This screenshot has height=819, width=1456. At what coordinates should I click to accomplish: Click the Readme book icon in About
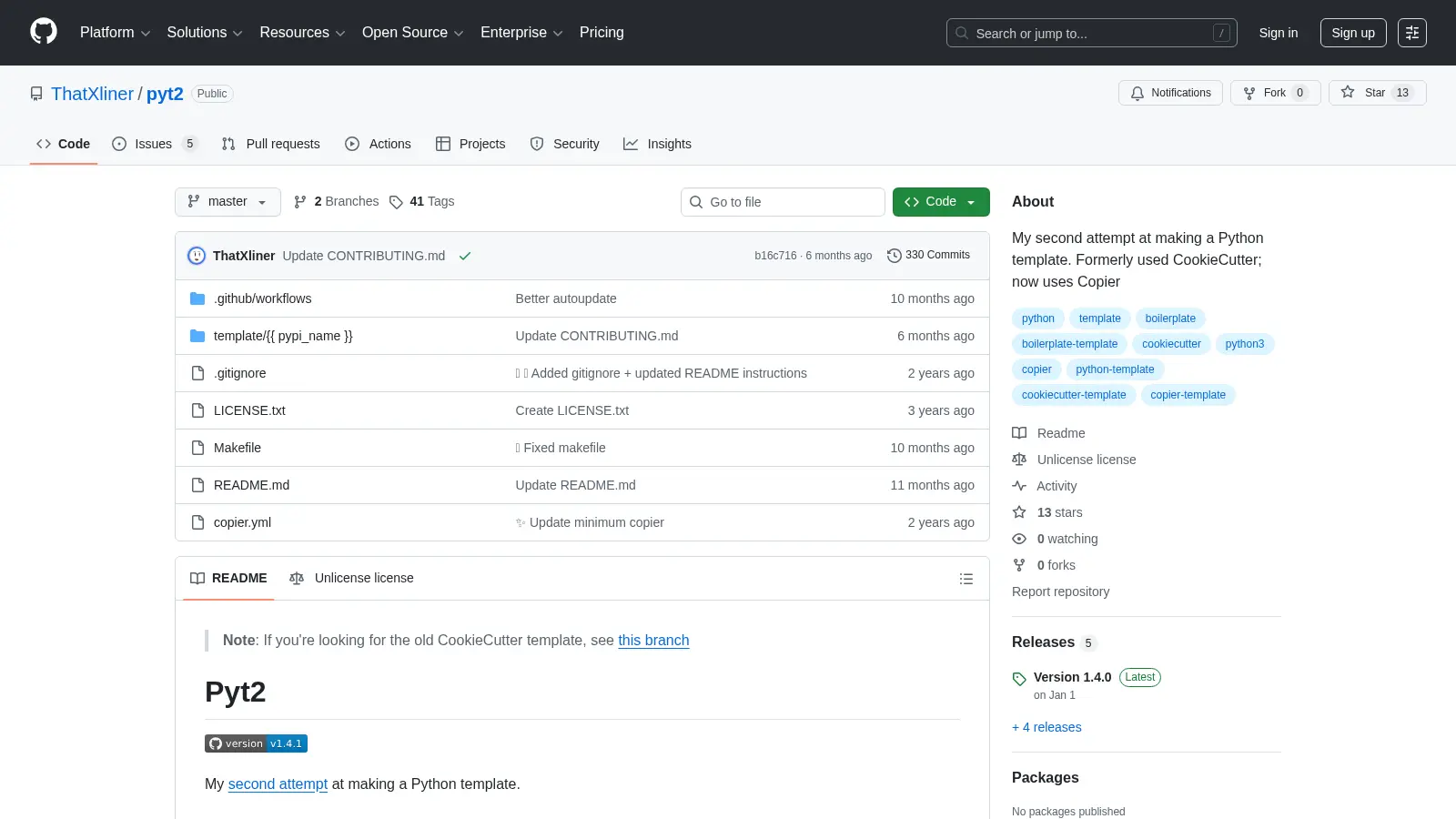[x=1019, y=433]
